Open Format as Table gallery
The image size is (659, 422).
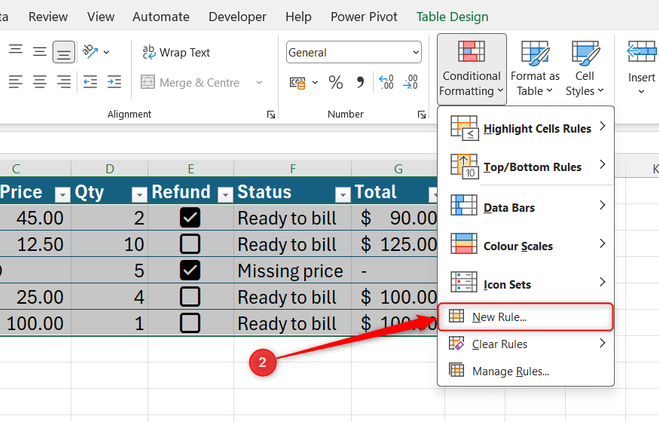[535, 69]
